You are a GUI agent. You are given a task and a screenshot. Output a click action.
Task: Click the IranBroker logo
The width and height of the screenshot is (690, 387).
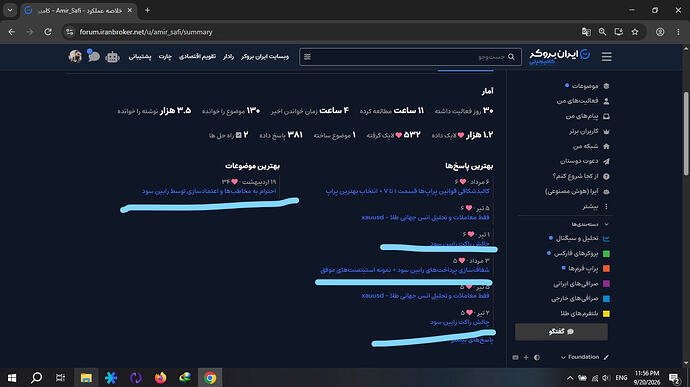(x=559, y=56)
